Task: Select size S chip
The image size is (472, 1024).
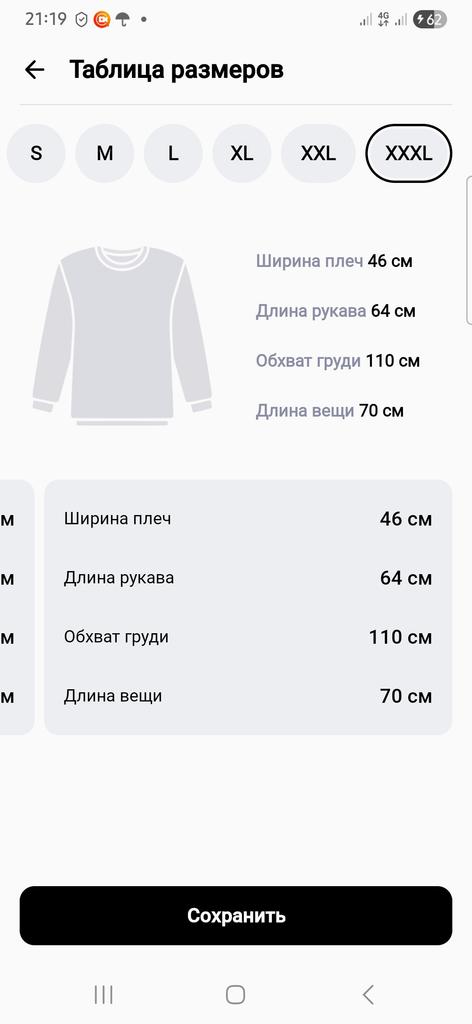Action: 36,153
